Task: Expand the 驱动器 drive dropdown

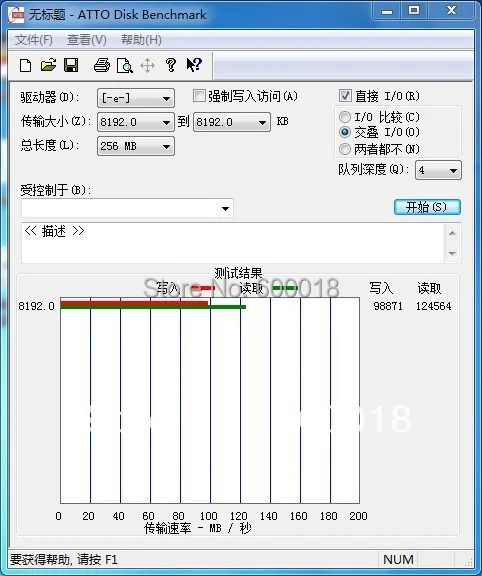Action: 136,98
